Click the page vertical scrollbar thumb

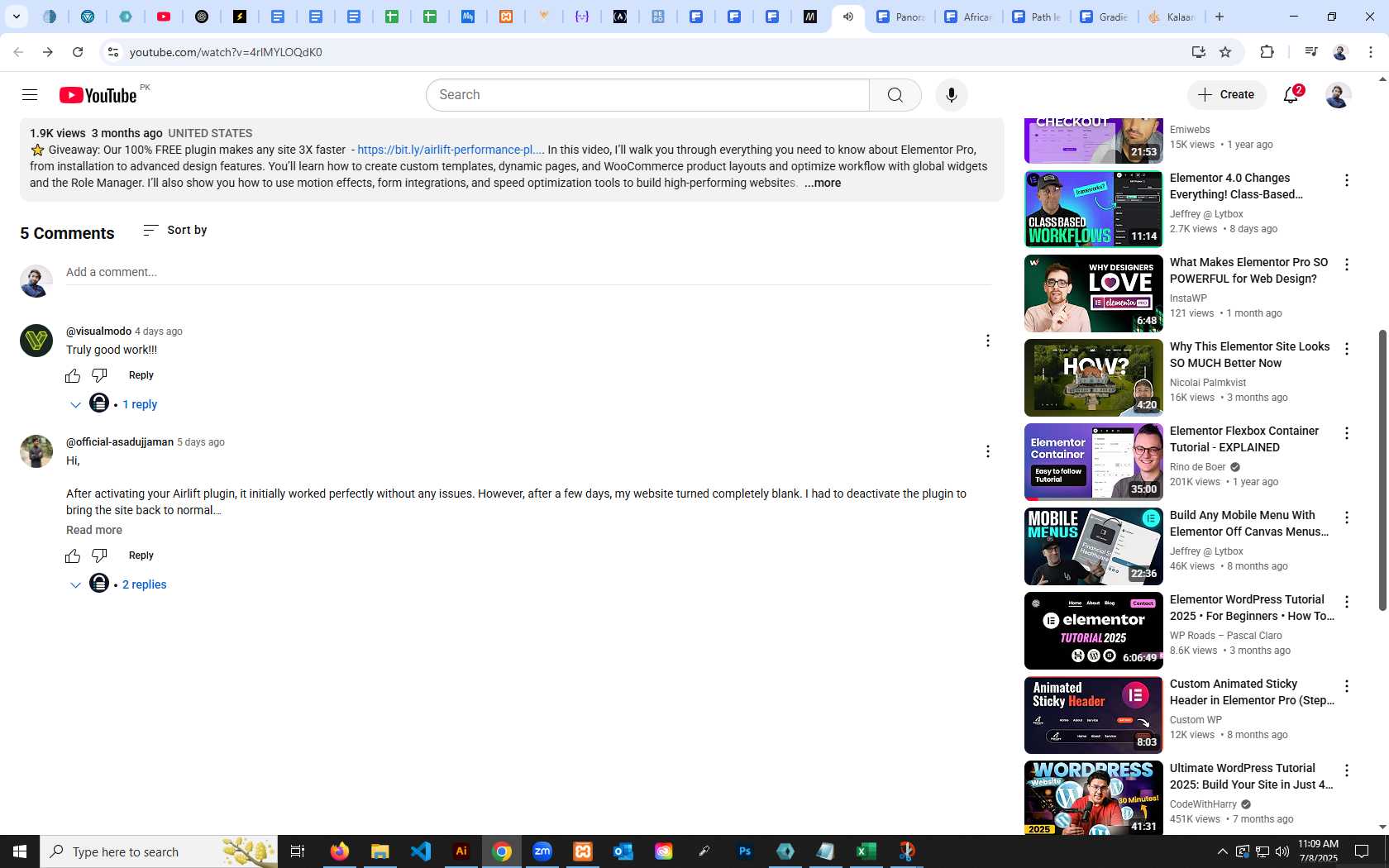pyautogui.click(x=1382, y=470)
